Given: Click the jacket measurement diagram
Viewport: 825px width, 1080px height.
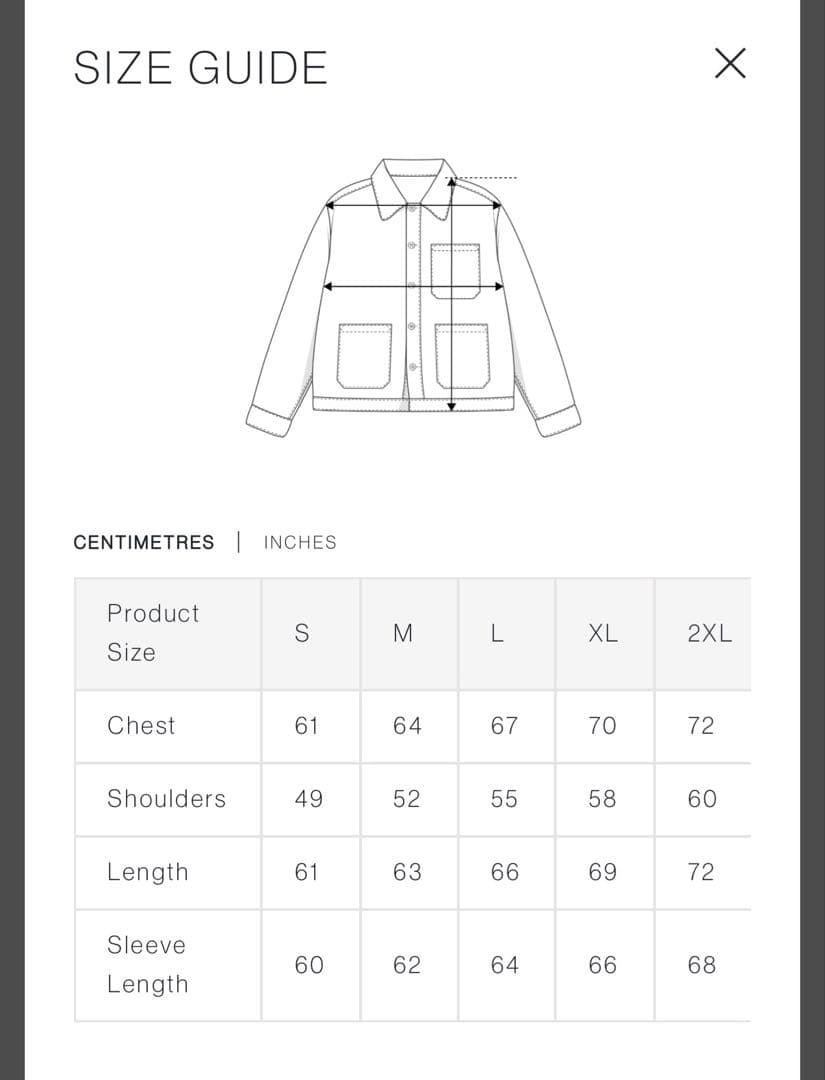Looking at the screenshot, I should click(413, 297).
